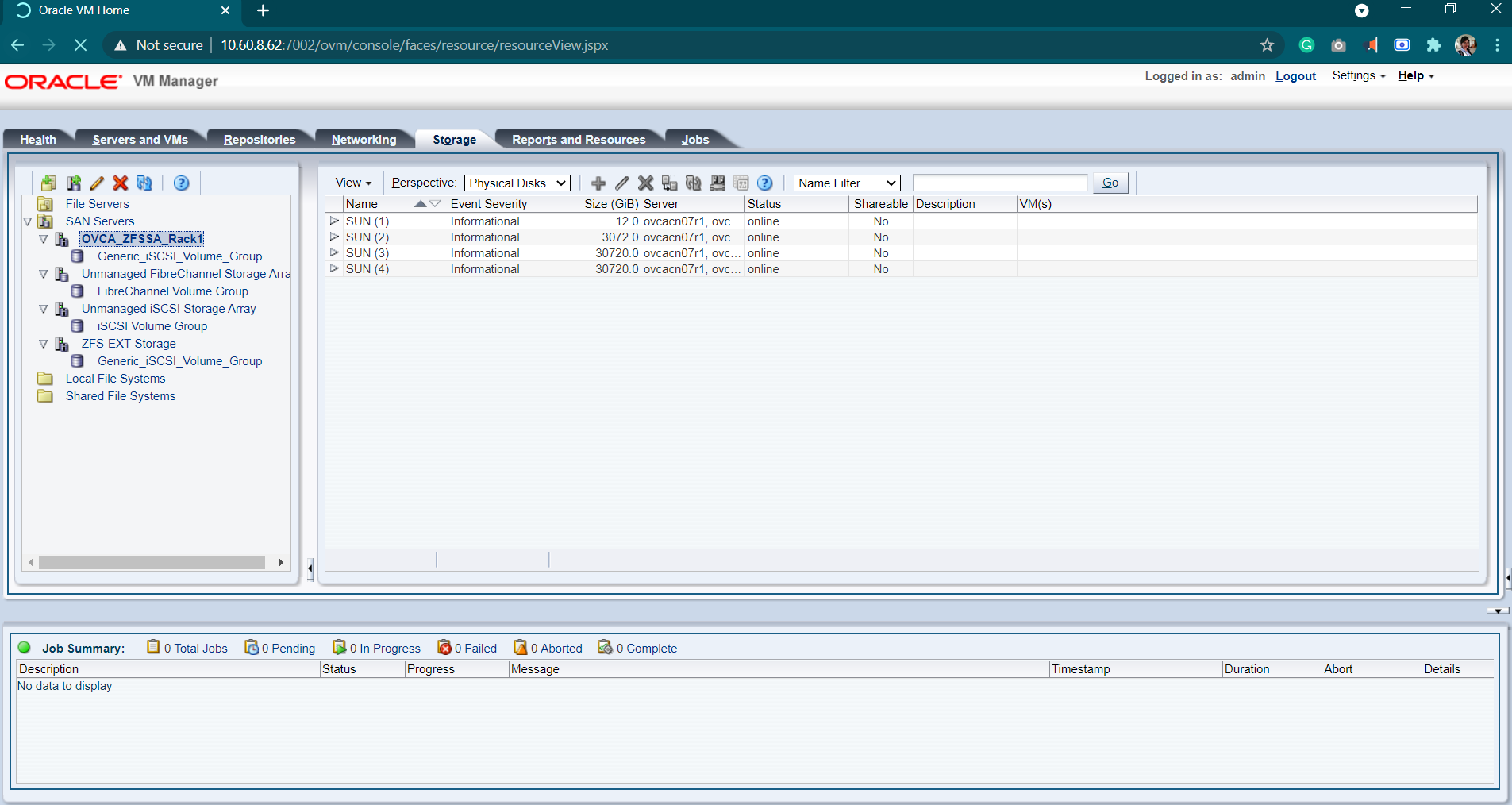Click the Aborted jobs icon

[x=521, y=648]
